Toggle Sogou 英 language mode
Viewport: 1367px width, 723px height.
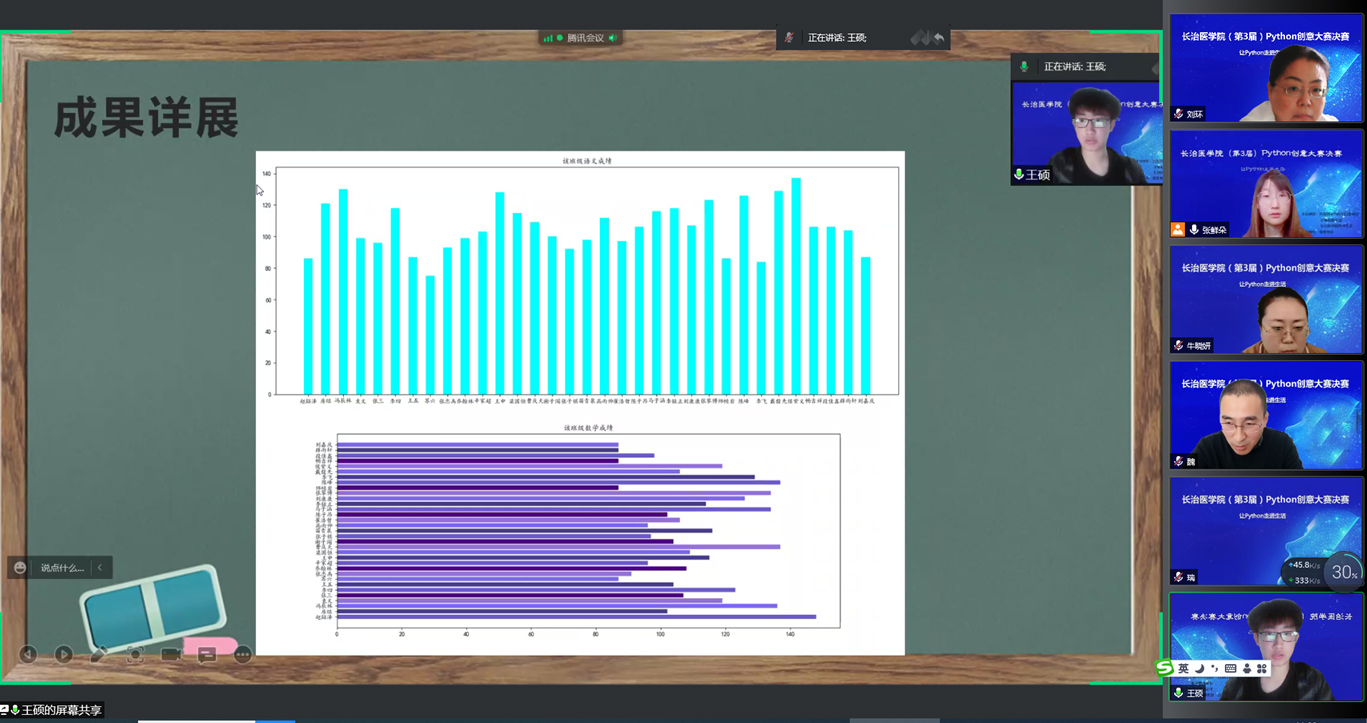tap(1183, 668)
